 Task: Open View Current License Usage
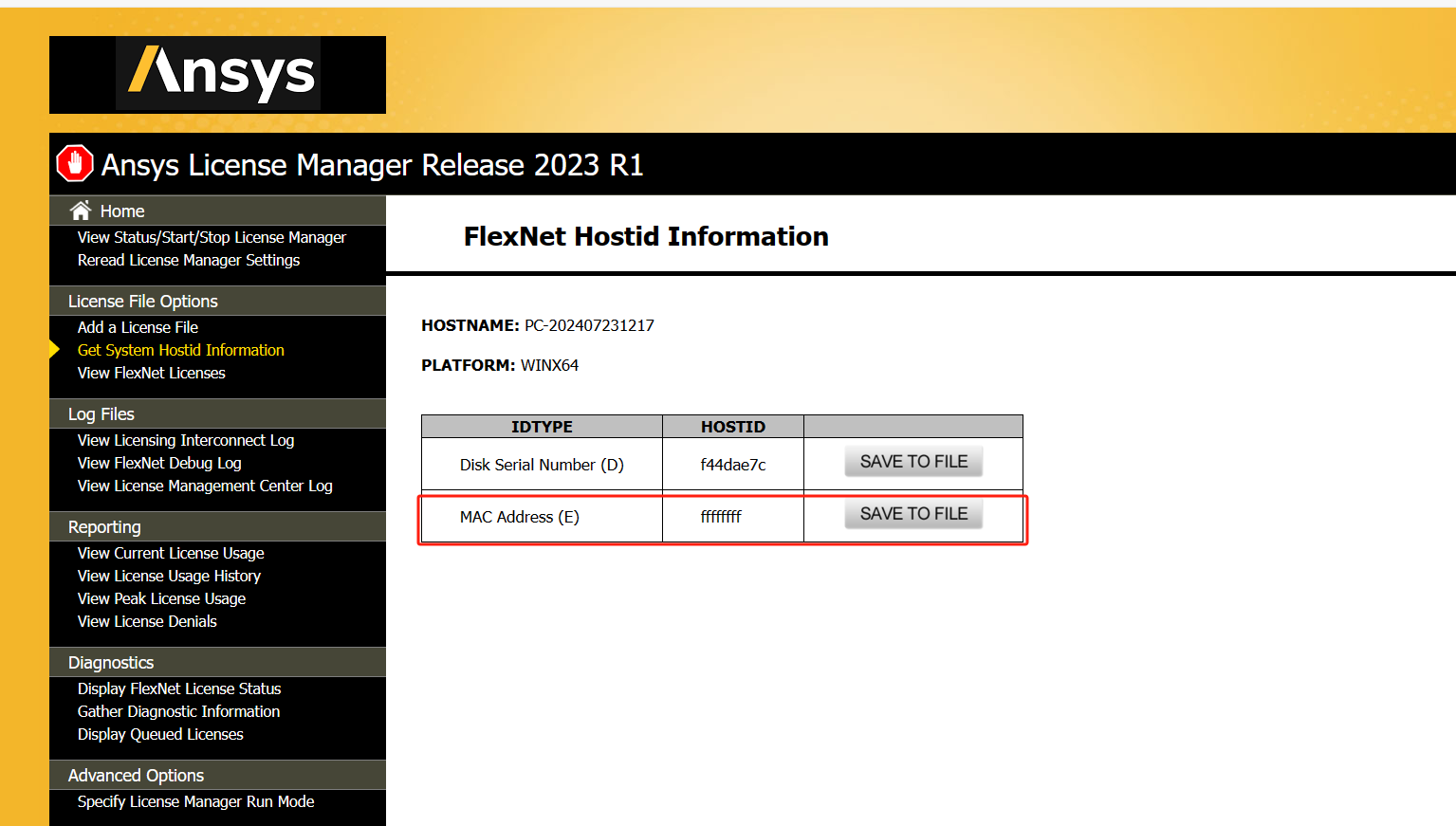[x=171, y=553]
